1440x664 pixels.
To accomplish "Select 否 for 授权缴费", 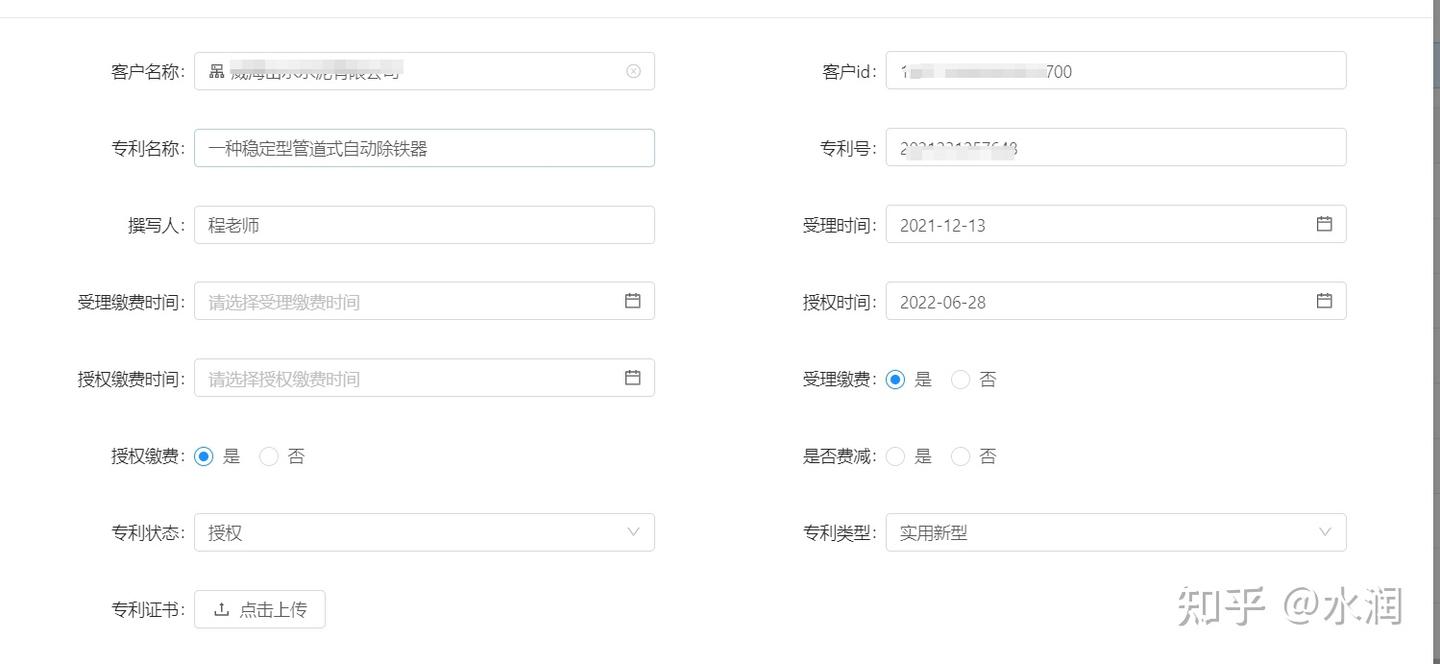I will 269,456.
